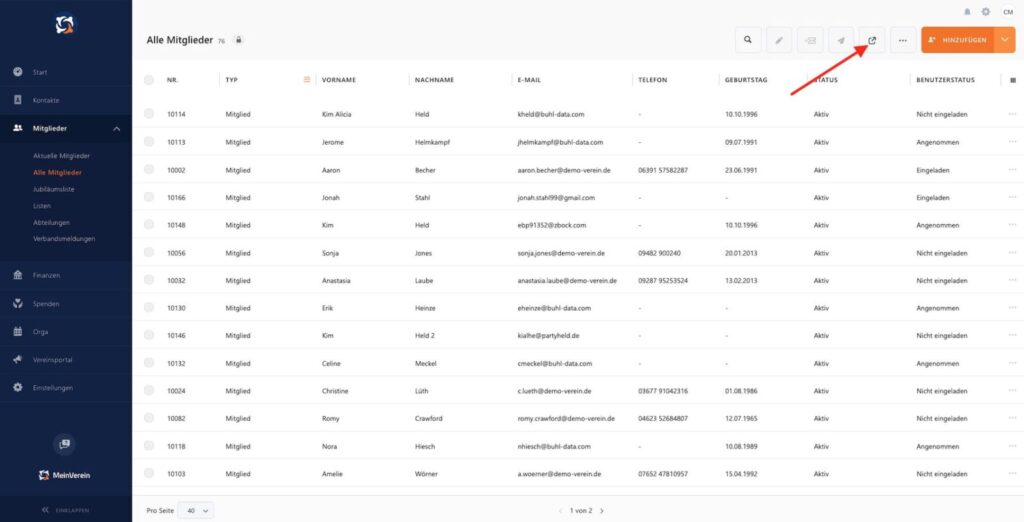Image resolution: width=1024 pixels, height=522 pixels.
Task: Open row actions for Kim Alicia Held
Action: (1012, 114)
